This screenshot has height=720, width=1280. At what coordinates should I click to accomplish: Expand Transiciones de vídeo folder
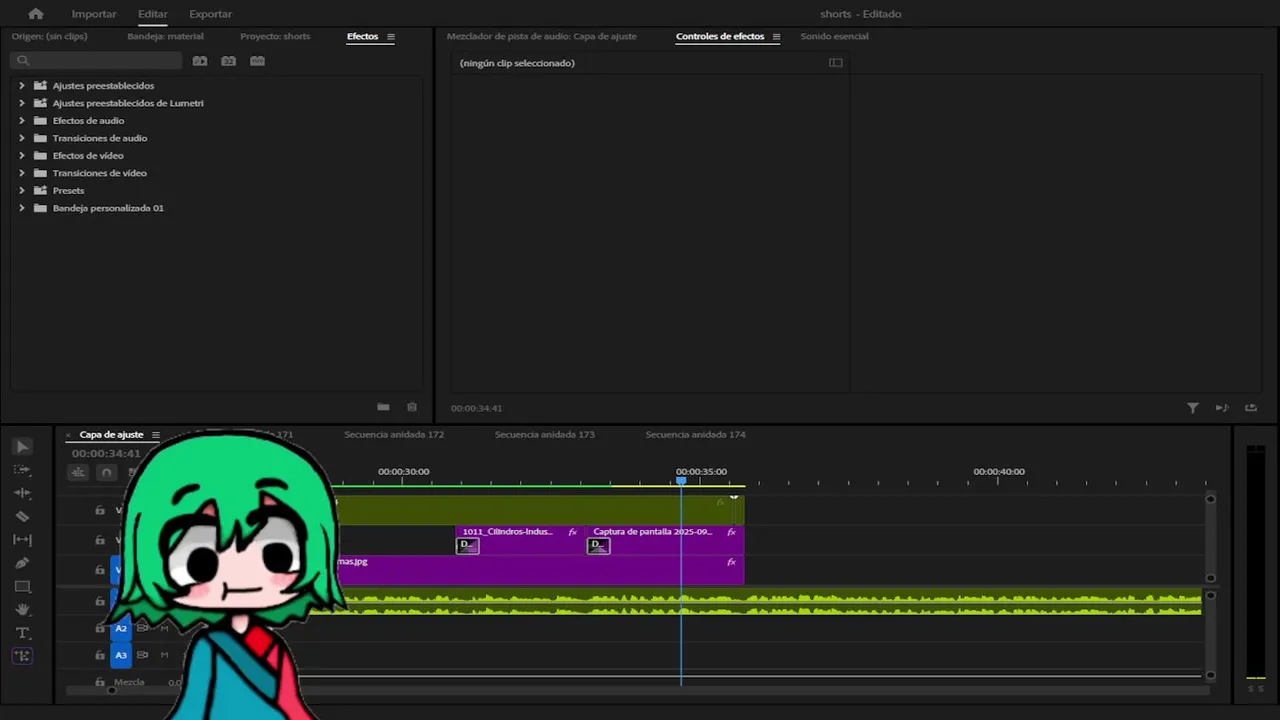click(22, 173)
